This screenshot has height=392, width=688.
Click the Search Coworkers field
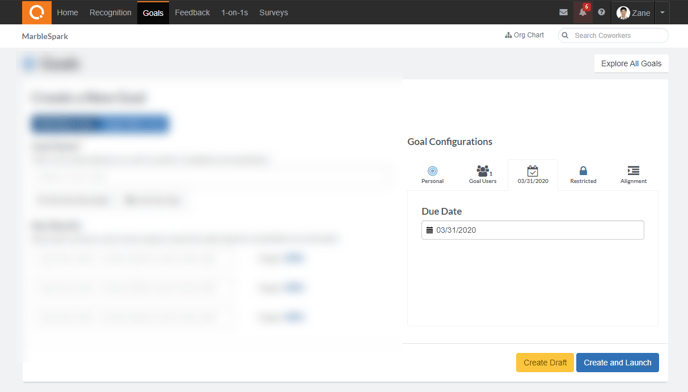(613, 36)
